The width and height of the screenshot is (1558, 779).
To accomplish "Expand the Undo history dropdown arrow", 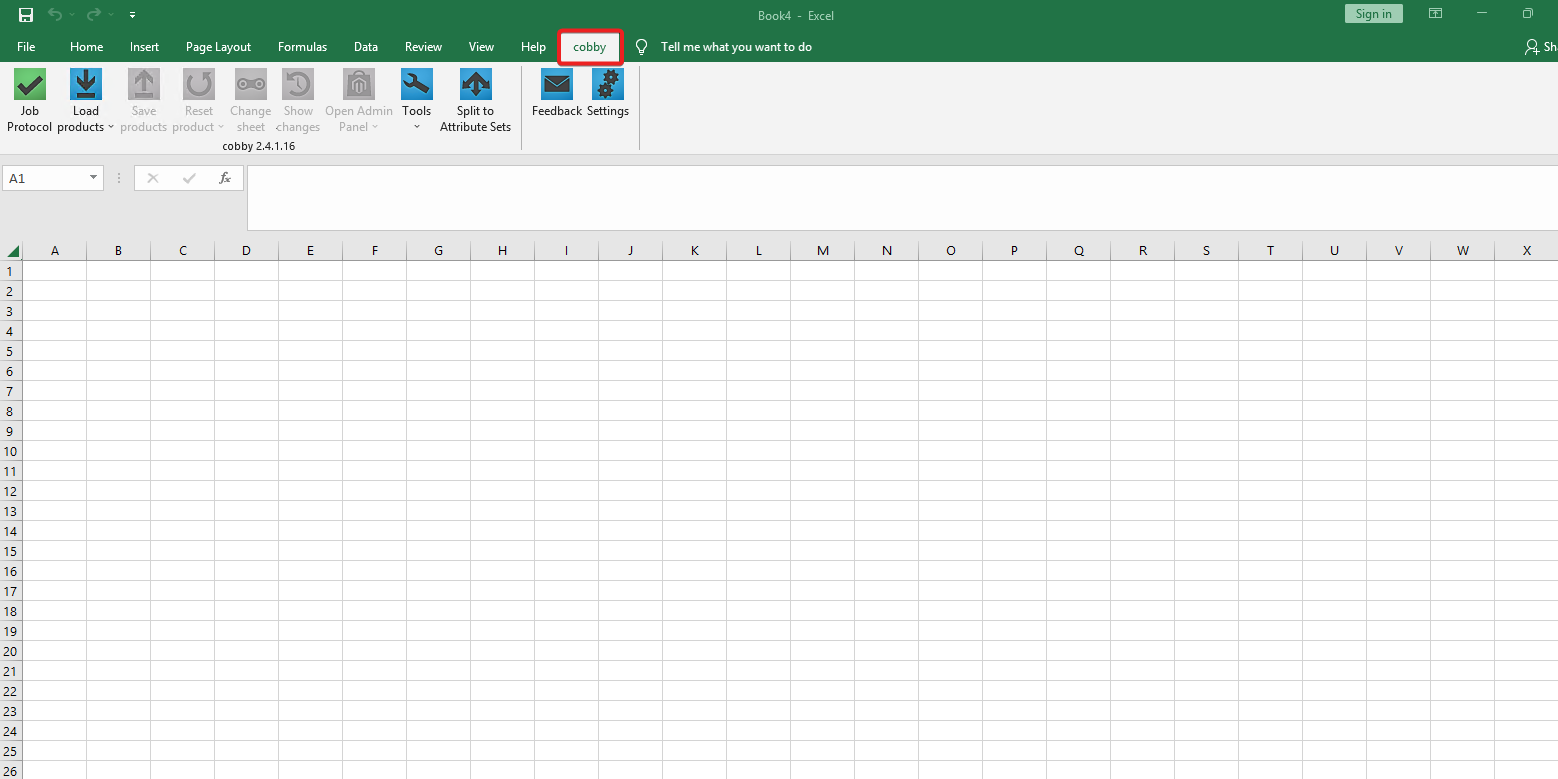I will coord(71,15).
